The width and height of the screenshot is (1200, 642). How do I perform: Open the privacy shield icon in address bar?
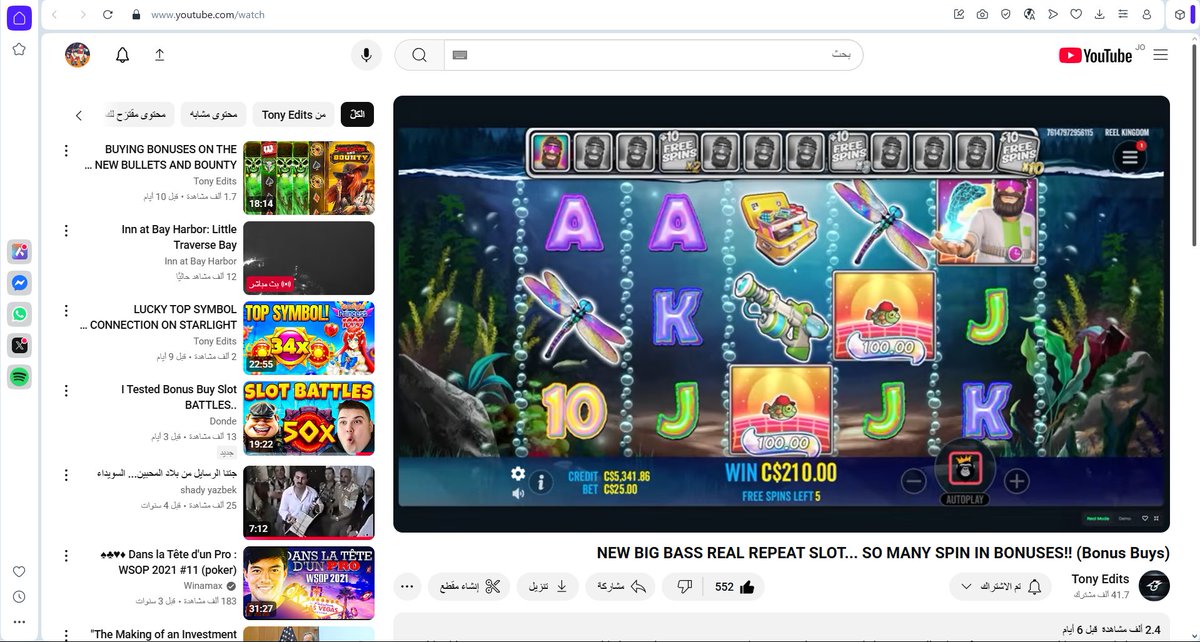(1006, 15)
